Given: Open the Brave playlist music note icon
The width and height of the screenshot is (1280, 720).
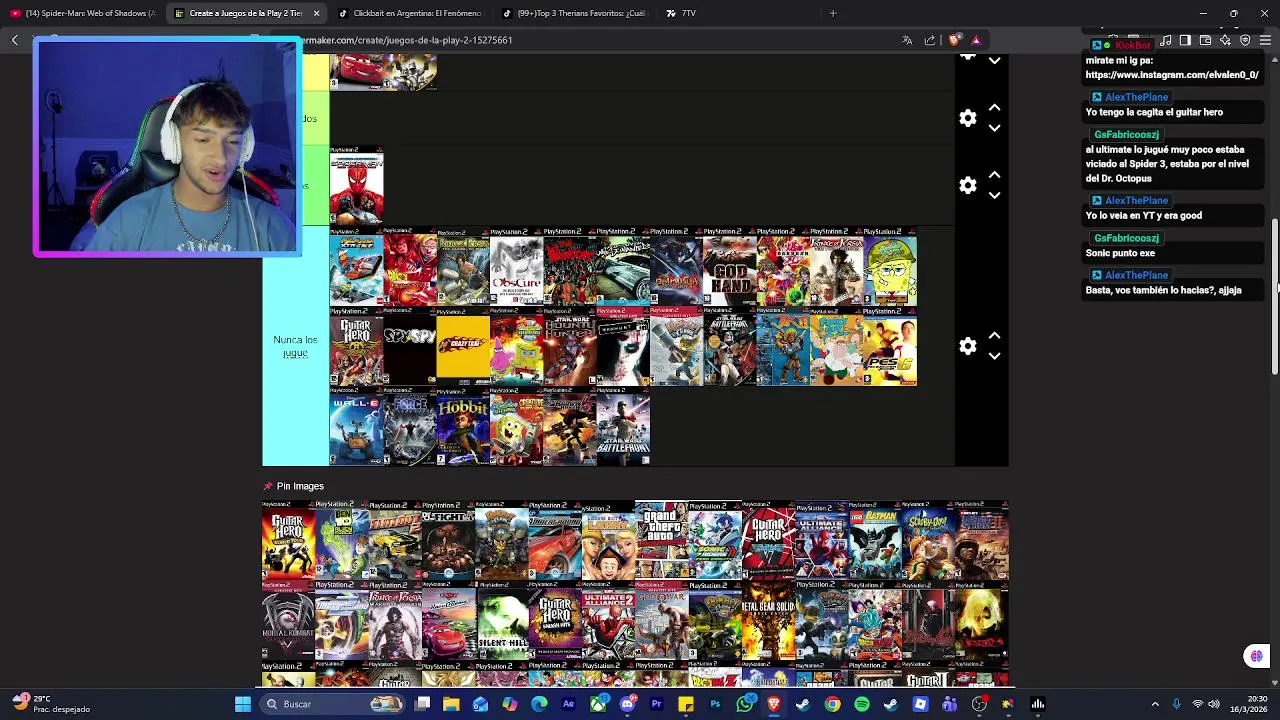Looking at the screenshot, I should [1166, 40].
